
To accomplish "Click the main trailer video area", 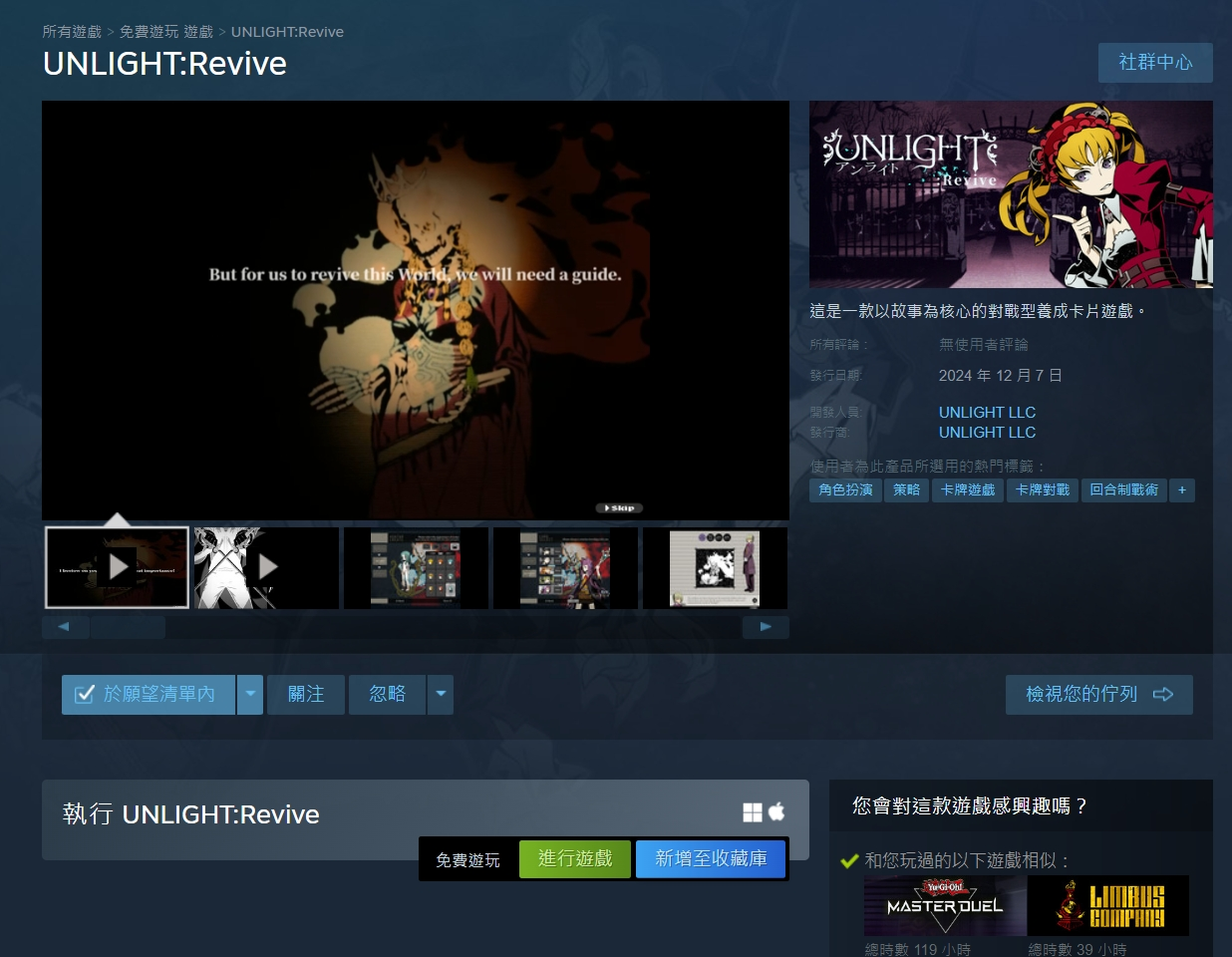I will (x=416, y=310).
